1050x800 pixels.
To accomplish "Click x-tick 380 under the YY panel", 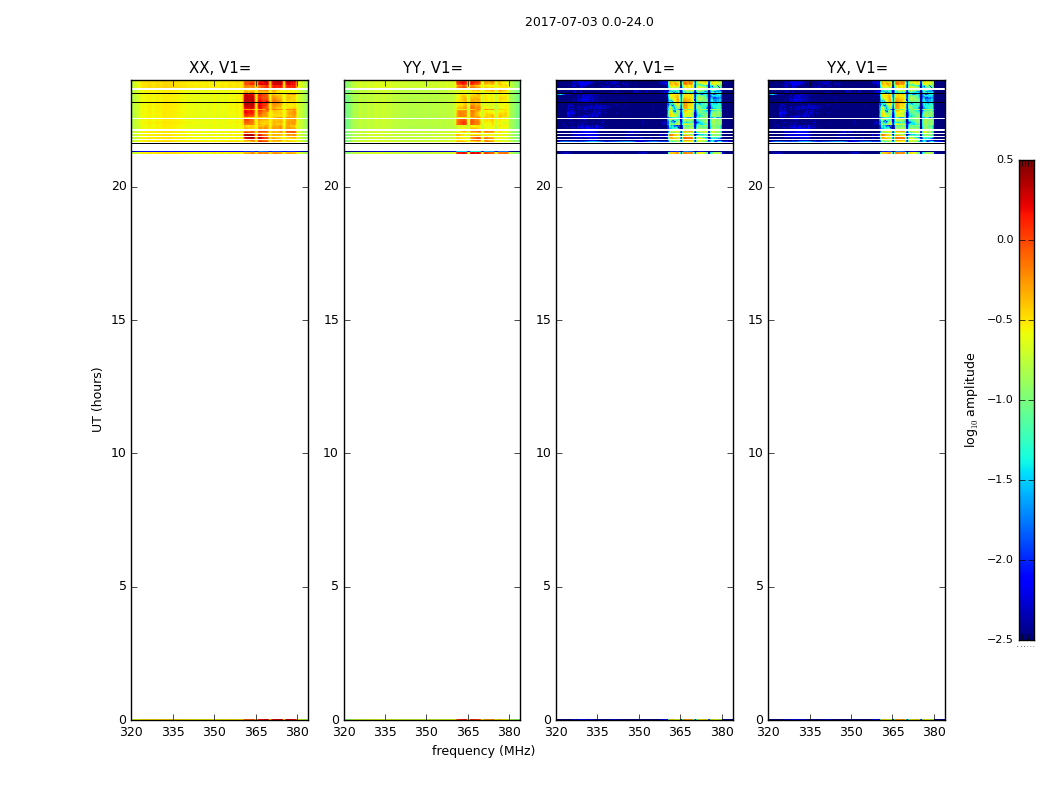I will pyautogui.click(x=510, y=732).
